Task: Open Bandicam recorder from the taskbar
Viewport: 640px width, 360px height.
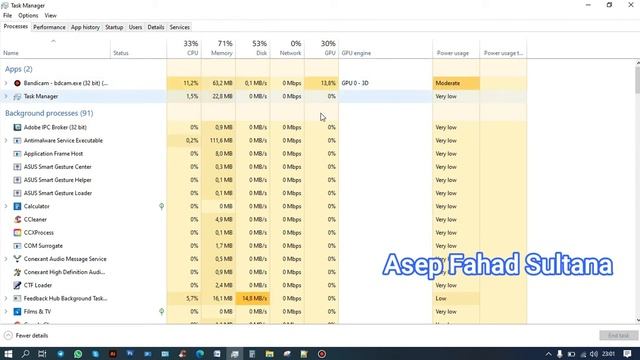Action: click(x=322, y=354)
